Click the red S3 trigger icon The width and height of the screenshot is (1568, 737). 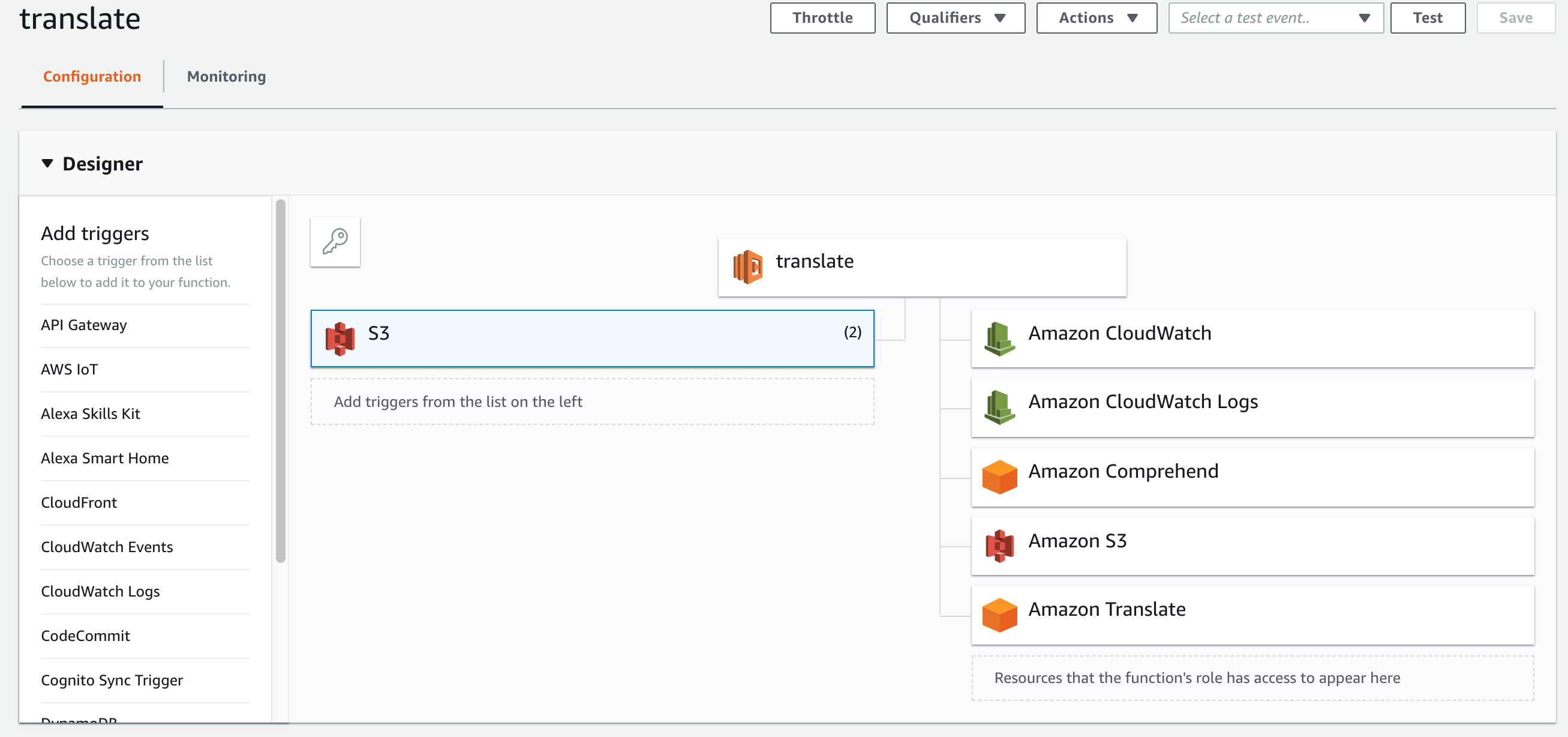coord(340,338)
